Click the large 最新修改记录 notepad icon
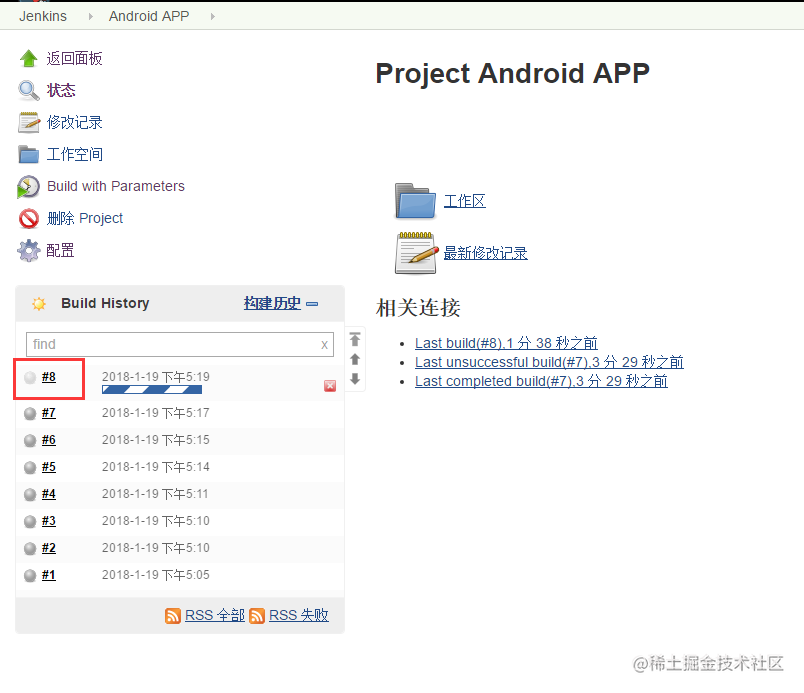804x693 pixels. (417, 253)
